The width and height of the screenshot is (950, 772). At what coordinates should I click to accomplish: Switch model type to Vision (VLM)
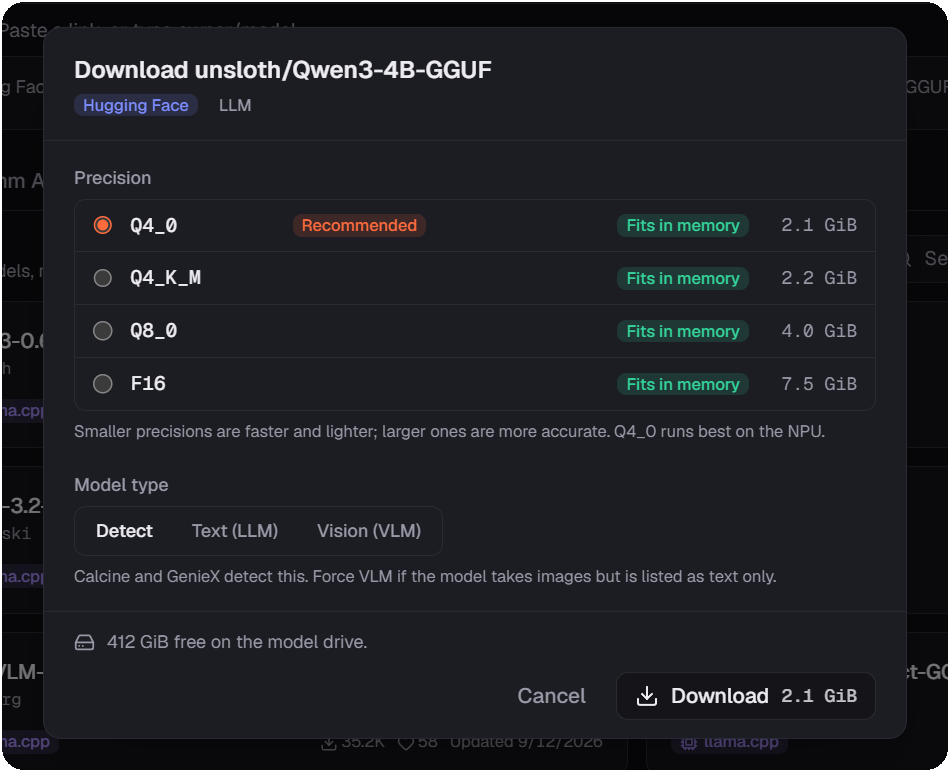369,531
